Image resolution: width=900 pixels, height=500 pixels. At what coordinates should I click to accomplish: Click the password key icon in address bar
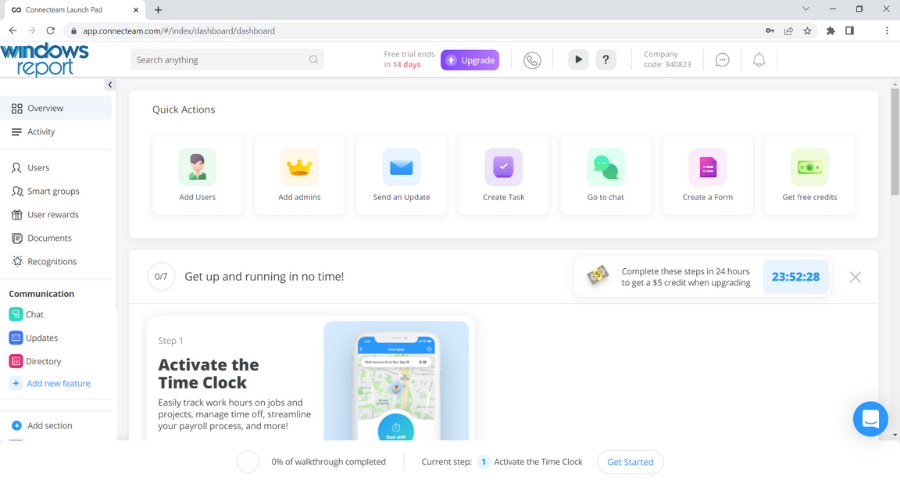770,30
